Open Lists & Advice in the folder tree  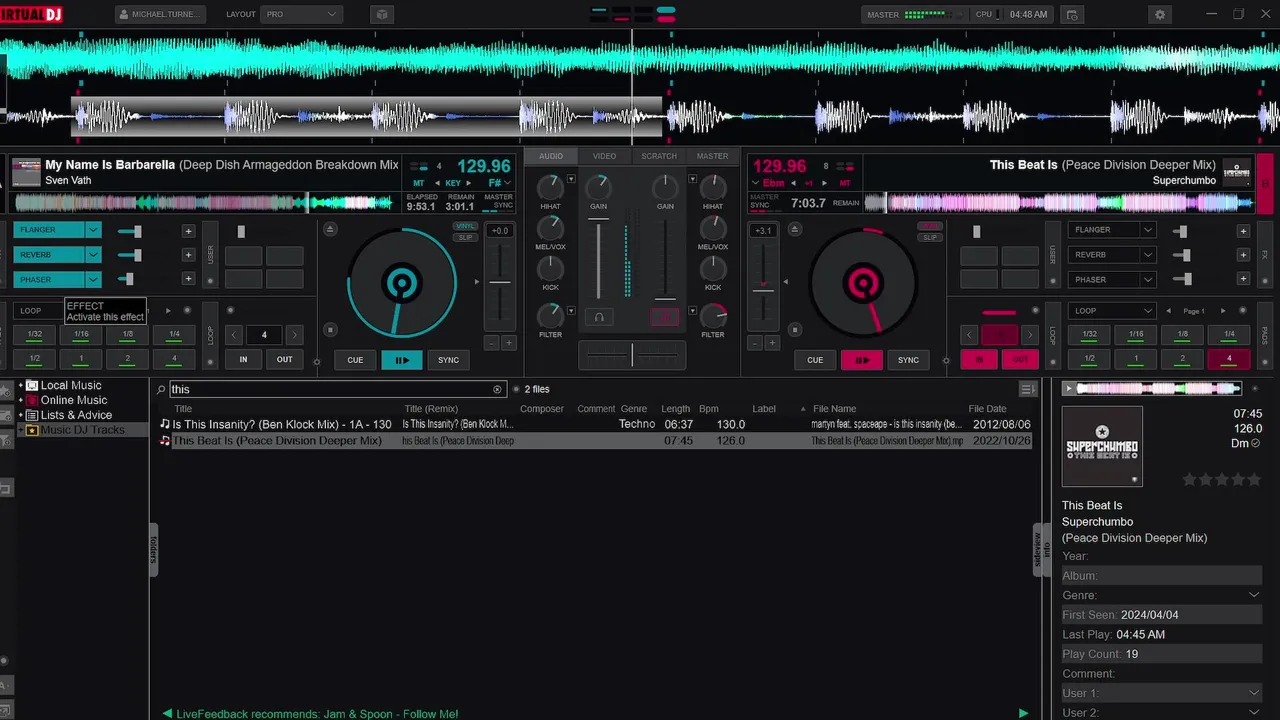[x=76, y=415]
